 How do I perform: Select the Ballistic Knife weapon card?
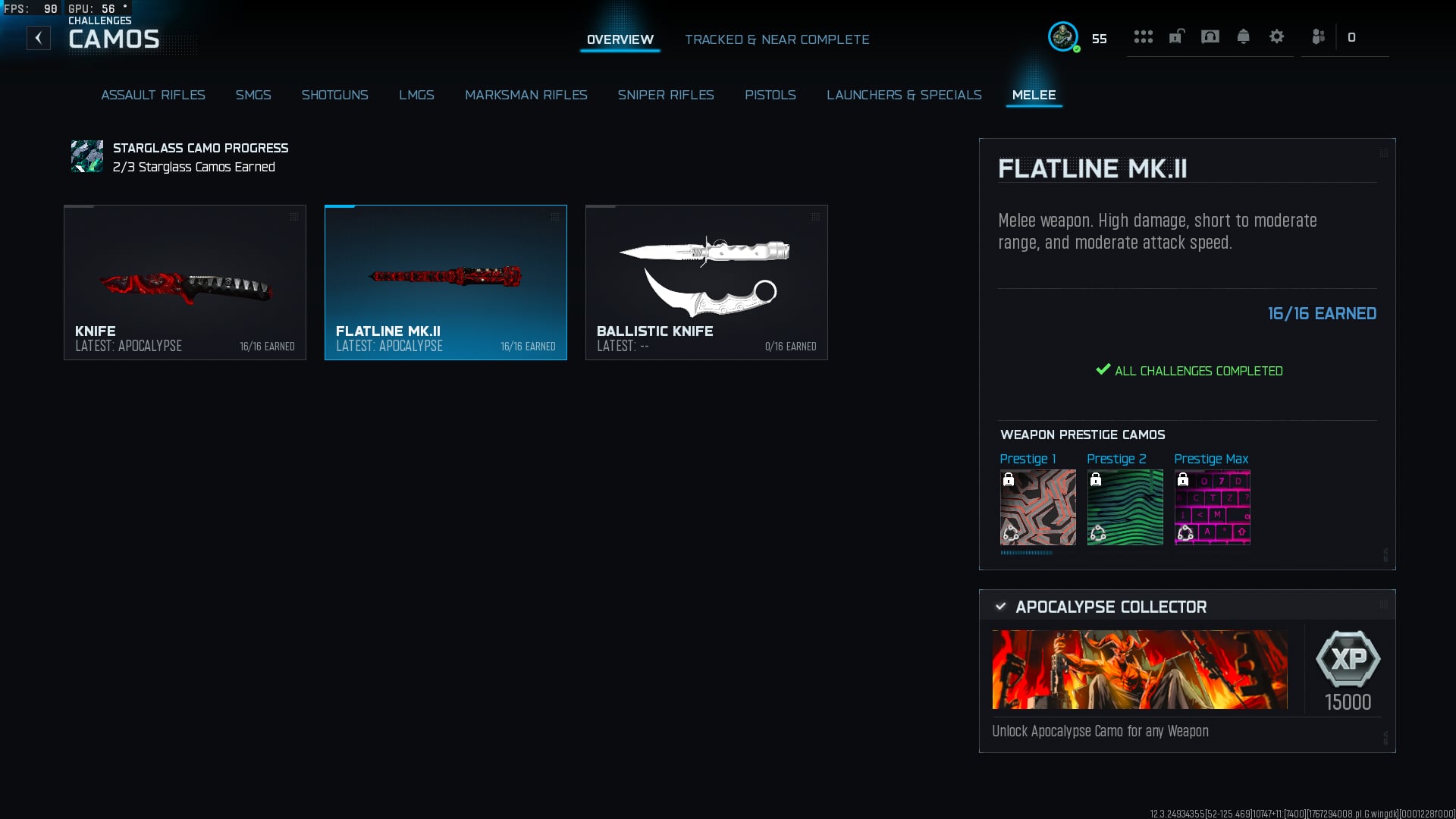706,282
